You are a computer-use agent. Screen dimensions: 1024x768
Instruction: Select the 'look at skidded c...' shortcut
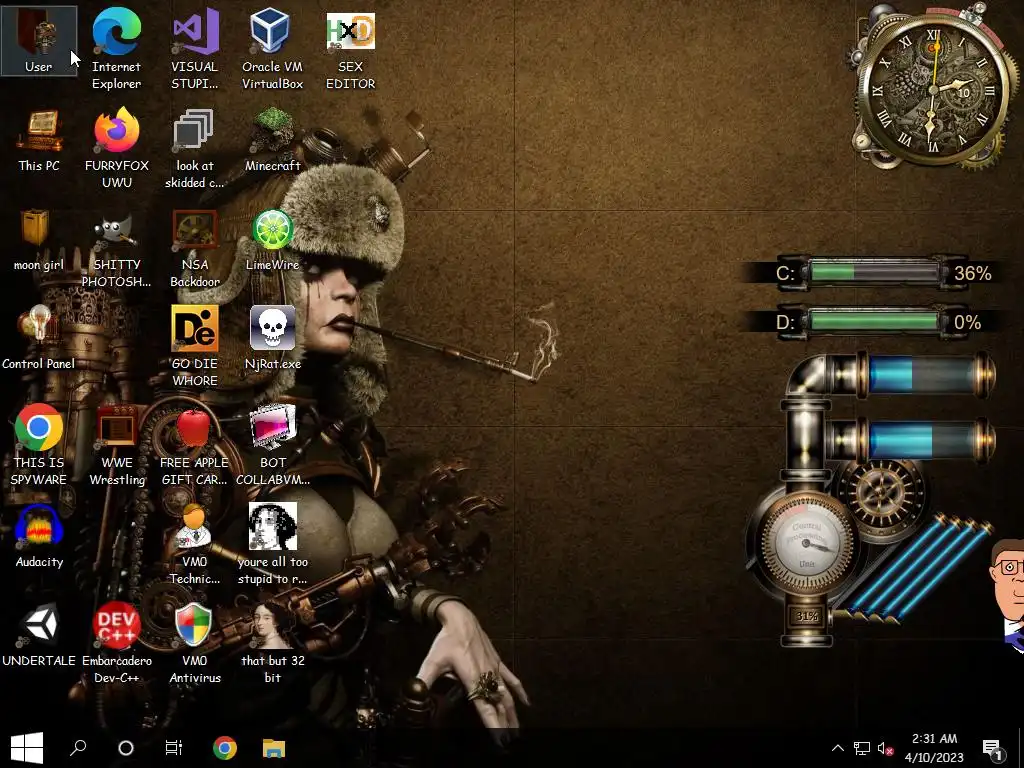click(x=195, y=148)
